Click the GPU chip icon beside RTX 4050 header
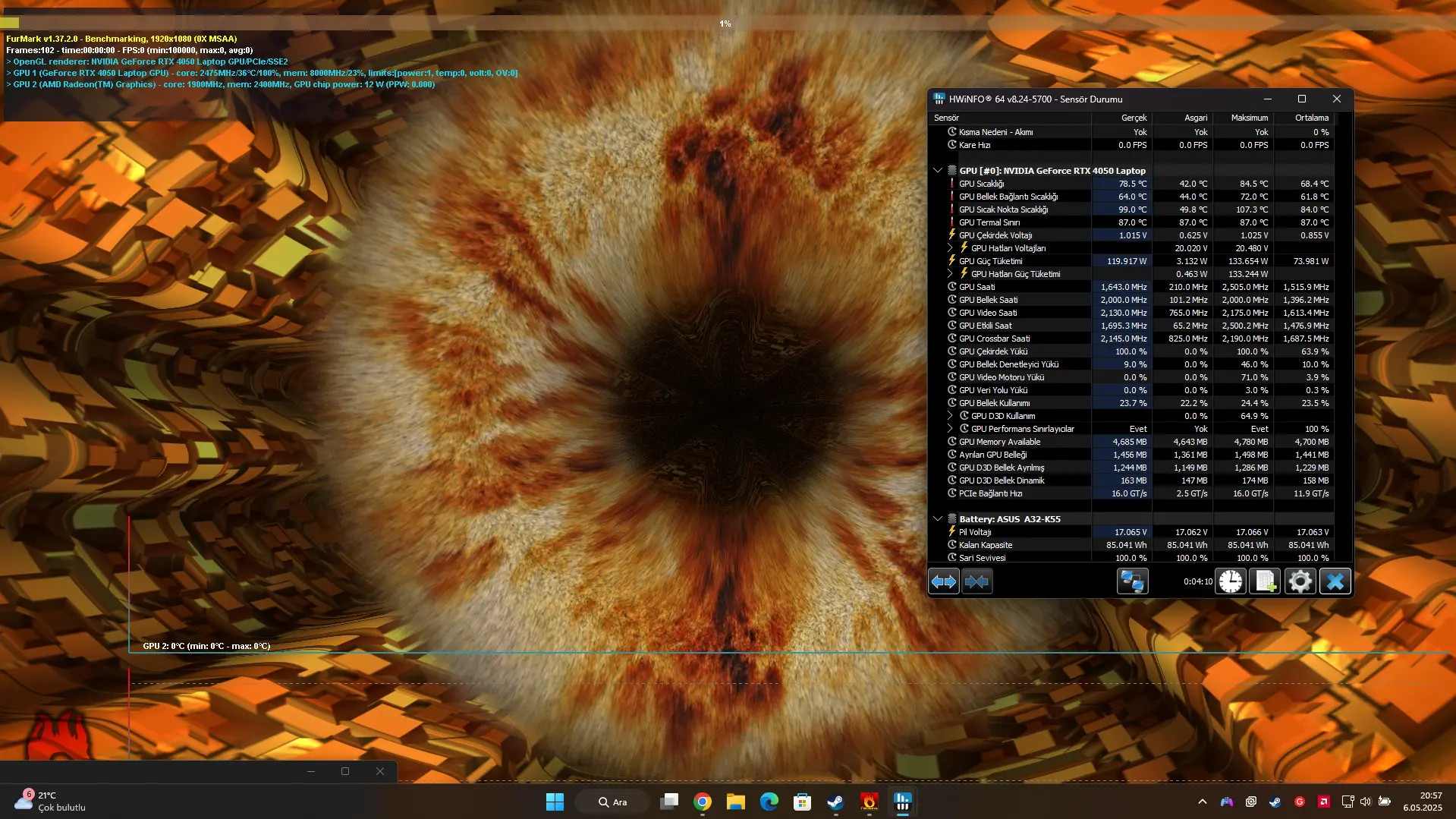Viewport: 1456px width, 819px height. pos(951,171)
